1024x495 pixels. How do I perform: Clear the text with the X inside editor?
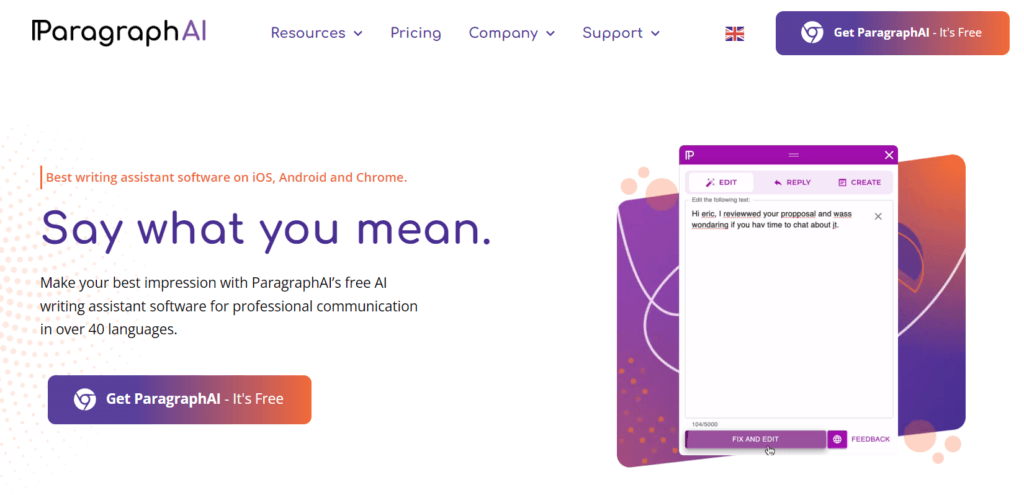(878, 216)
